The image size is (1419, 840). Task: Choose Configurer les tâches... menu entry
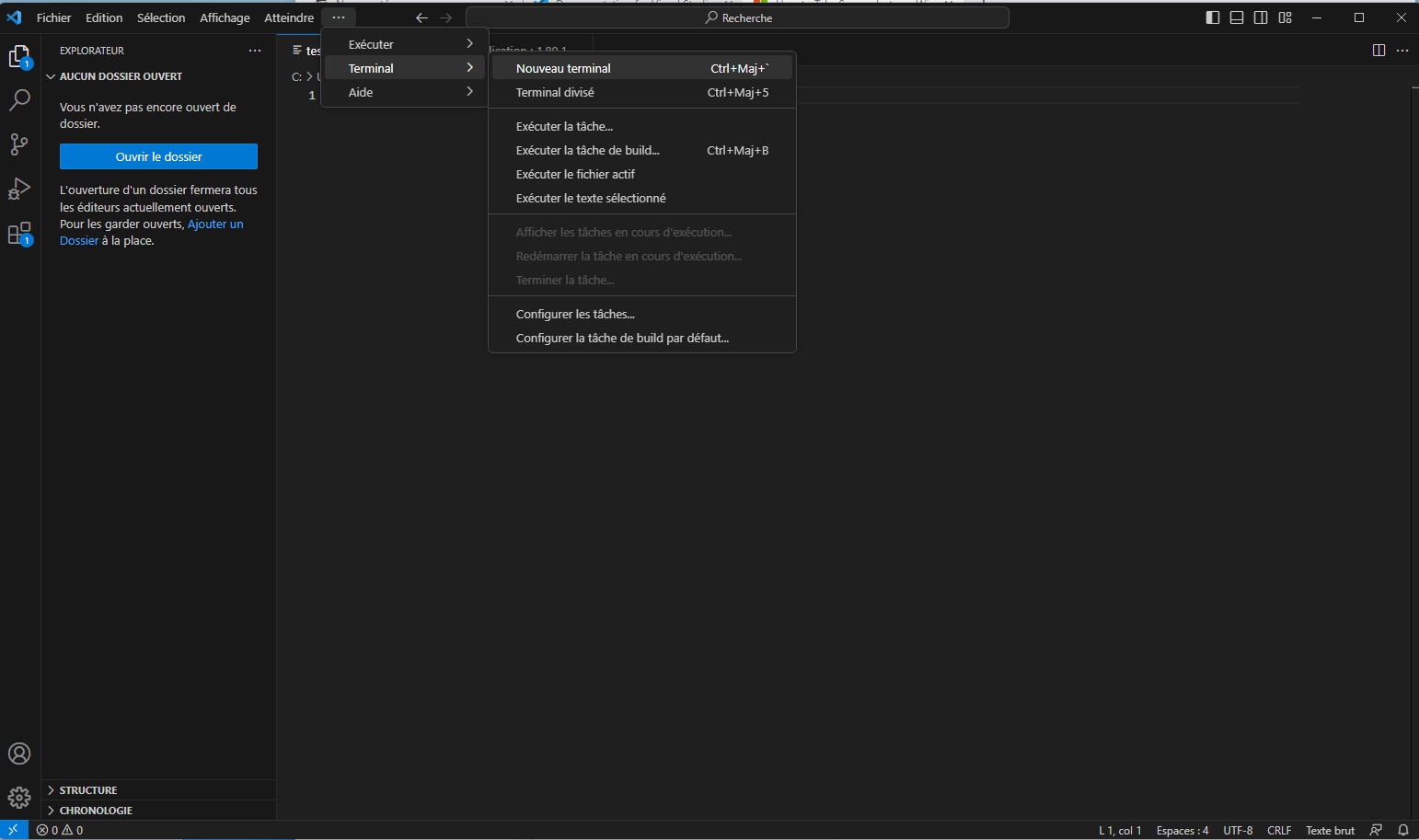pos(575,314)
